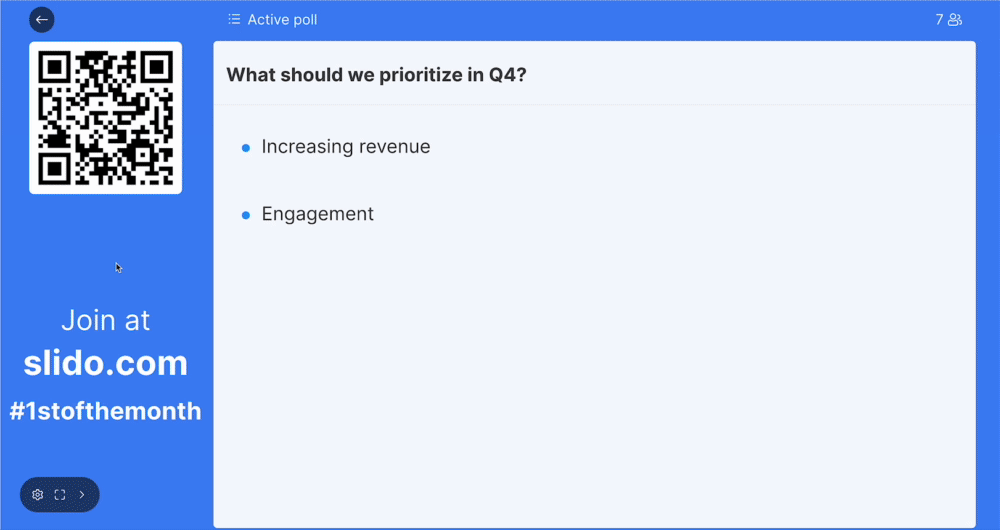Select the Engagement poll option
This screenshot has width=1000, height=530.
317,214
